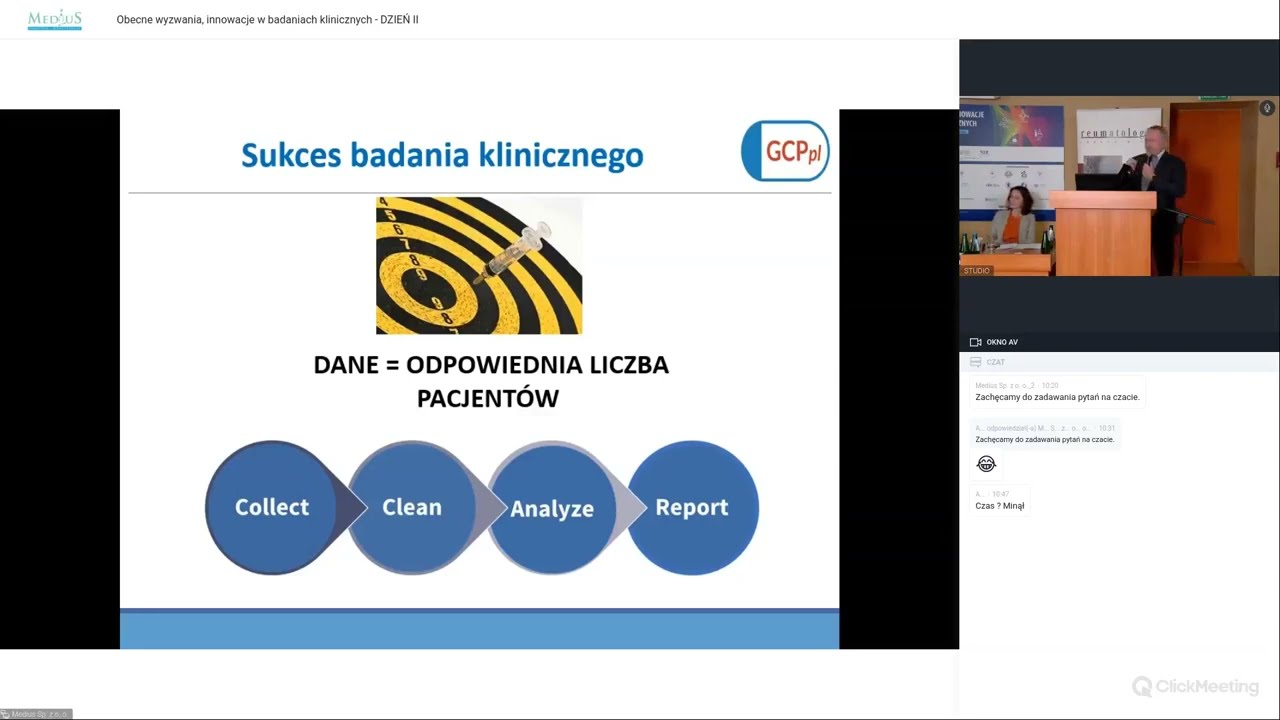Click the camera icon beside OKNO AV
The height and width of the screenshot is (720, 1280).
(975, 342)
